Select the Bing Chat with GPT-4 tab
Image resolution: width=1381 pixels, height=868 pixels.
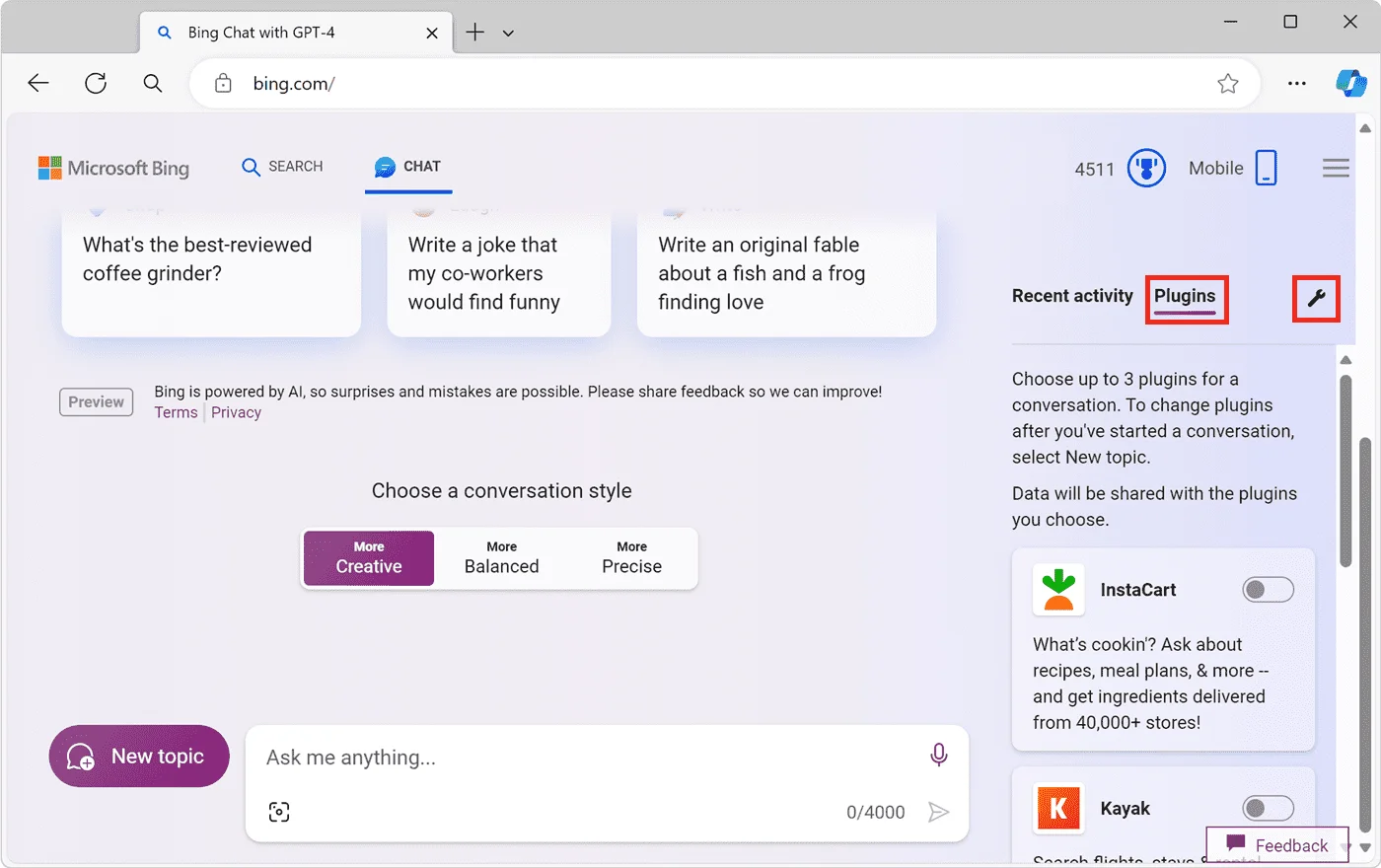(296, 33)
